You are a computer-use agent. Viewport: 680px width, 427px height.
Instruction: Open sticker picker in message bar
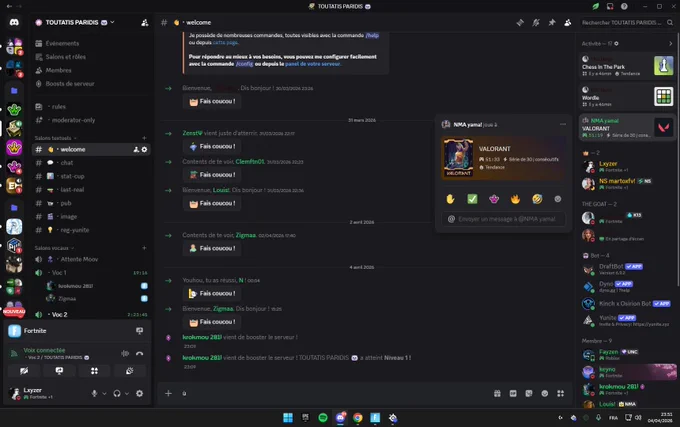[529, 393]
